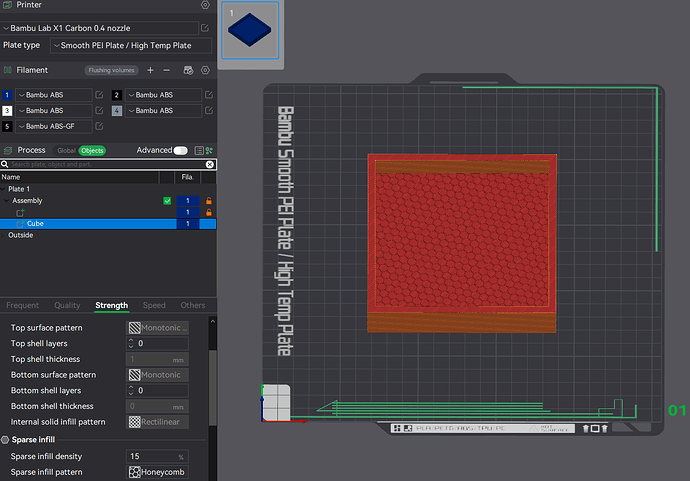Open the Others settings tab
Viewport: 690px width, 481px height.
[193, 305]
